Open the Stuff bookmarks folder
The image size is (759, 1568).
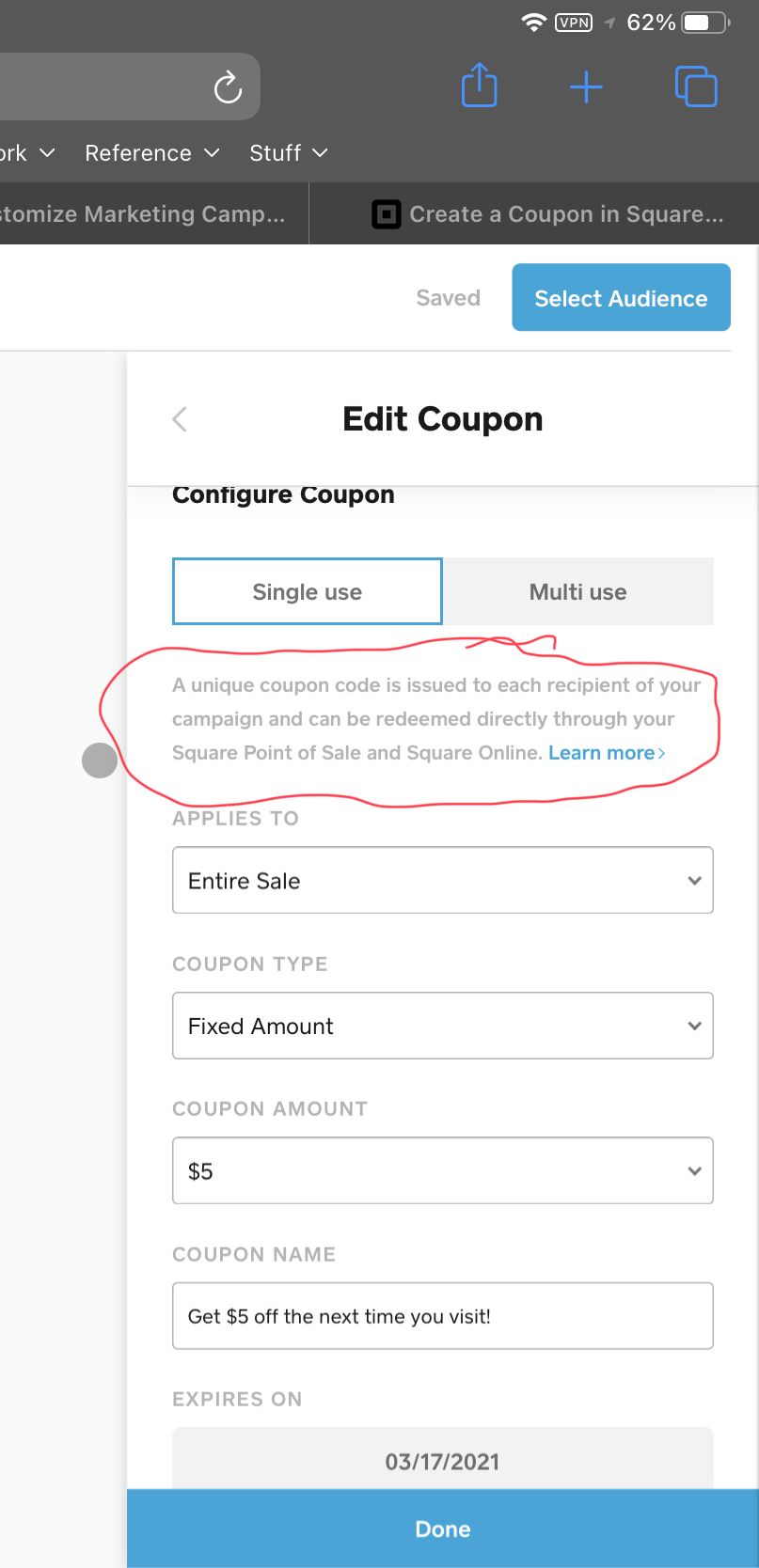pyautogui.click(x=288, y=153)
